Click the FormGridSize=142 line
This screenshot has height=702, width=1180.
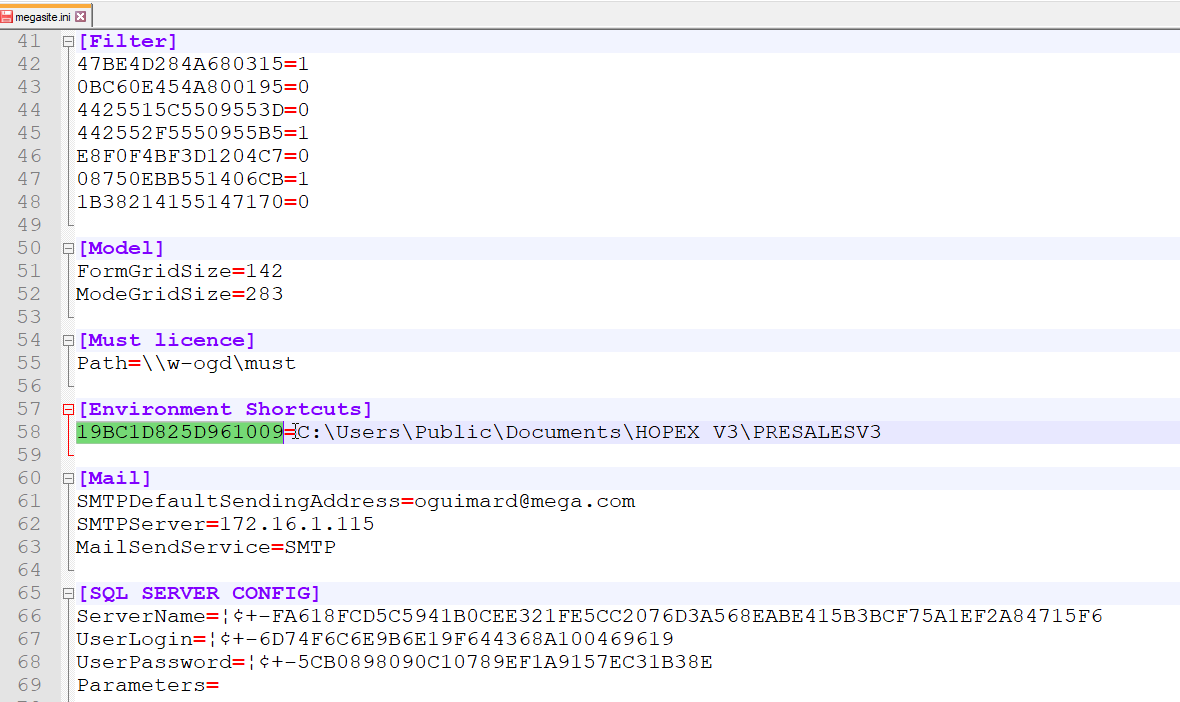(179, 271)
